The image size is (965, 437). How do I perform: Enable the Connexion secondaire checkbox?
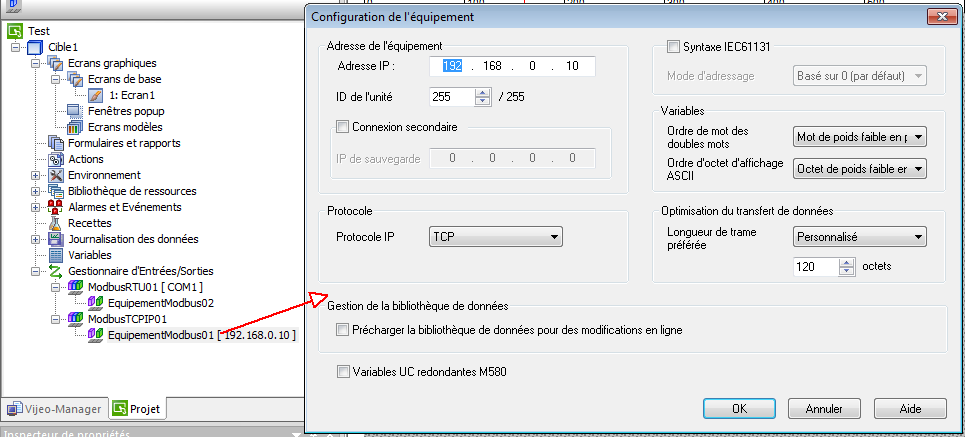click(343, 127)
